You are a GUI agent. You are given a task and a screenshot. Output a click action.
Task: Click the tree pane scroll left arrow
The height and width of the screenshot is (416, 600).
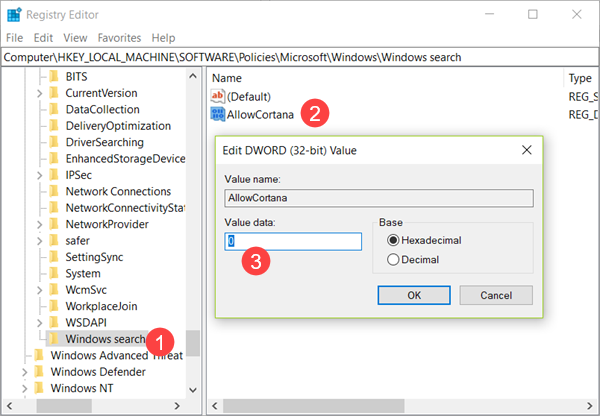click(10, 406)
